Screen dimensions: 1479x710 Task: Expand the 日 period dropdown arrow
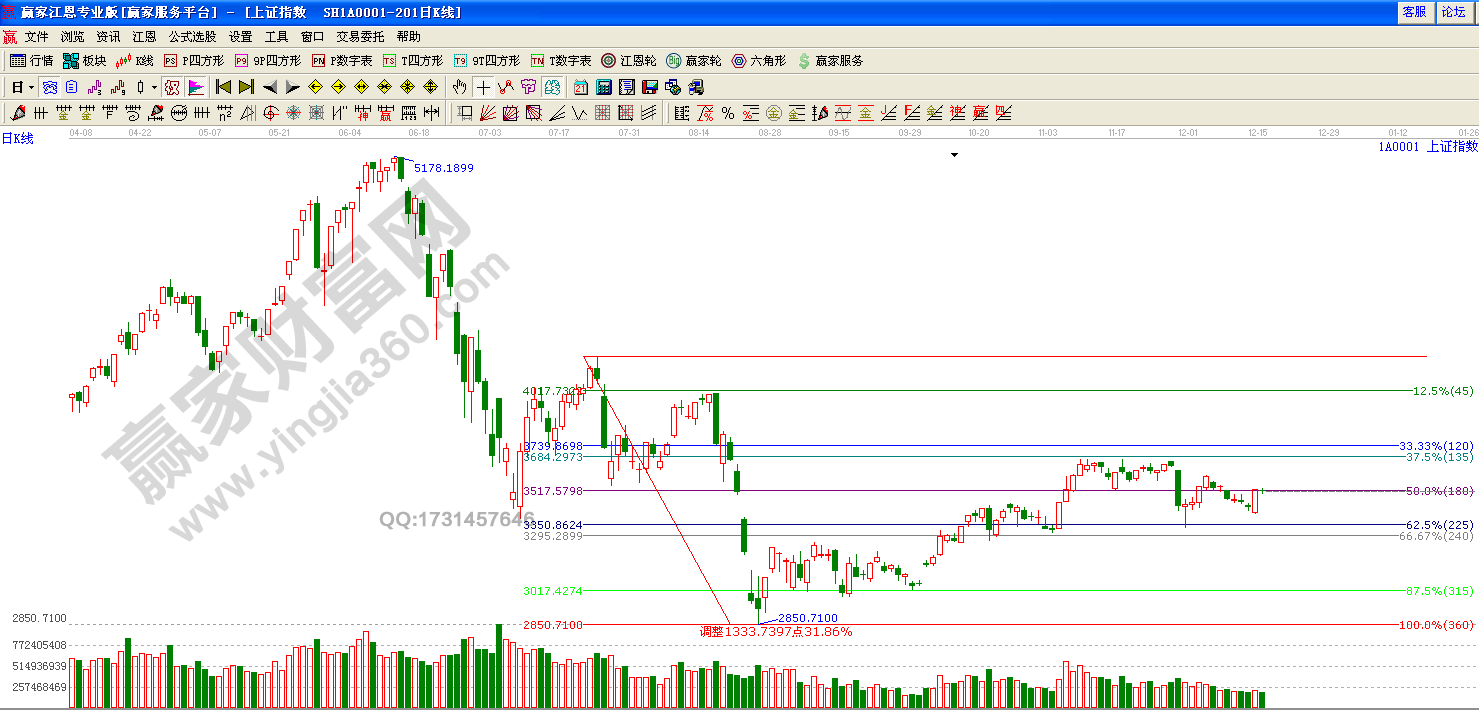click(32, 87)
